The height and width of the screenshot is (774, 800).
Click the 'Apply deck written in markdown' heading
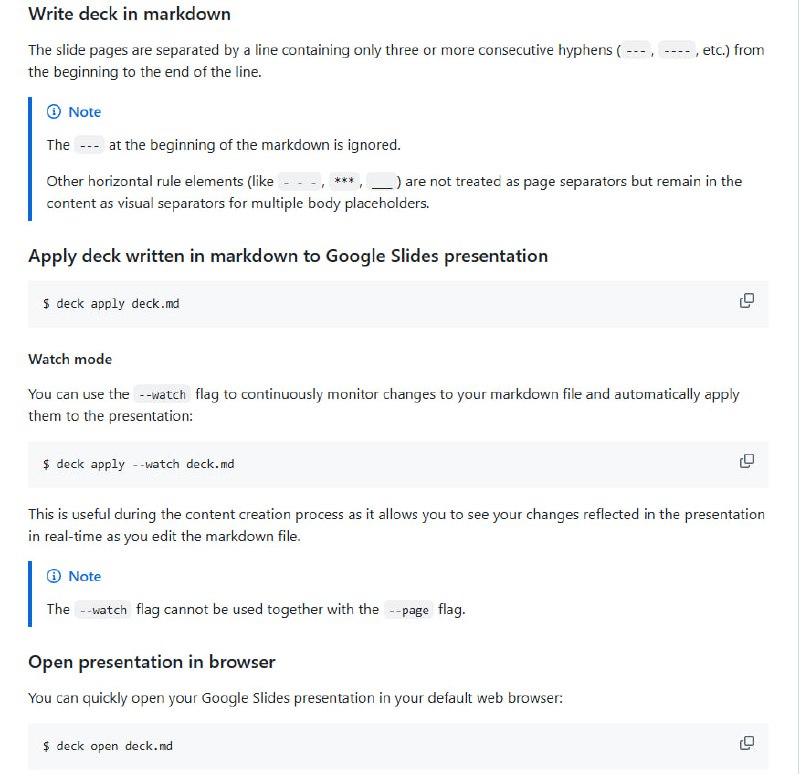tap(287, 256)
